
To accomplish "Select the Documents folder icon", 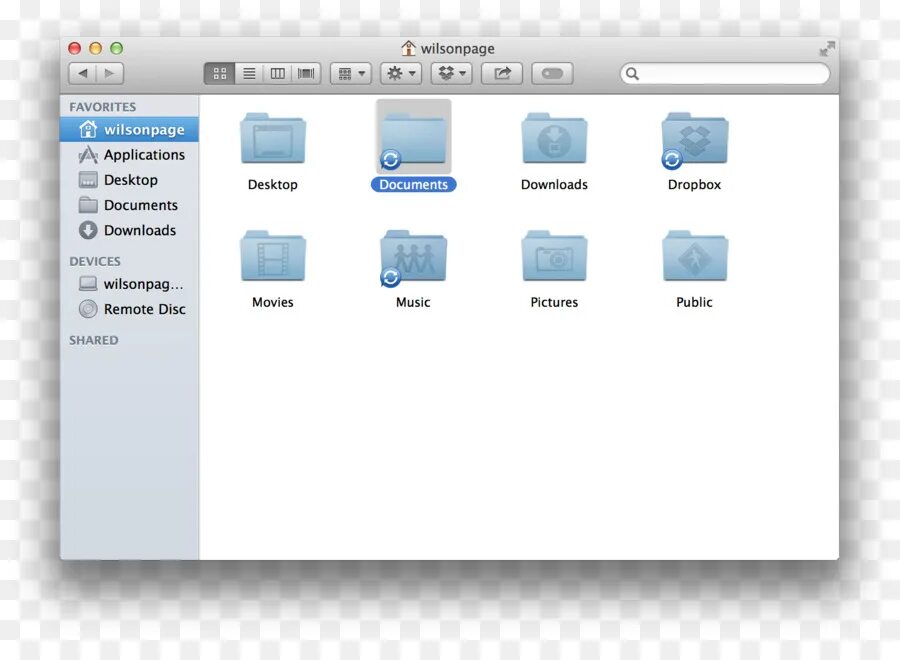I will click(413, 138).
